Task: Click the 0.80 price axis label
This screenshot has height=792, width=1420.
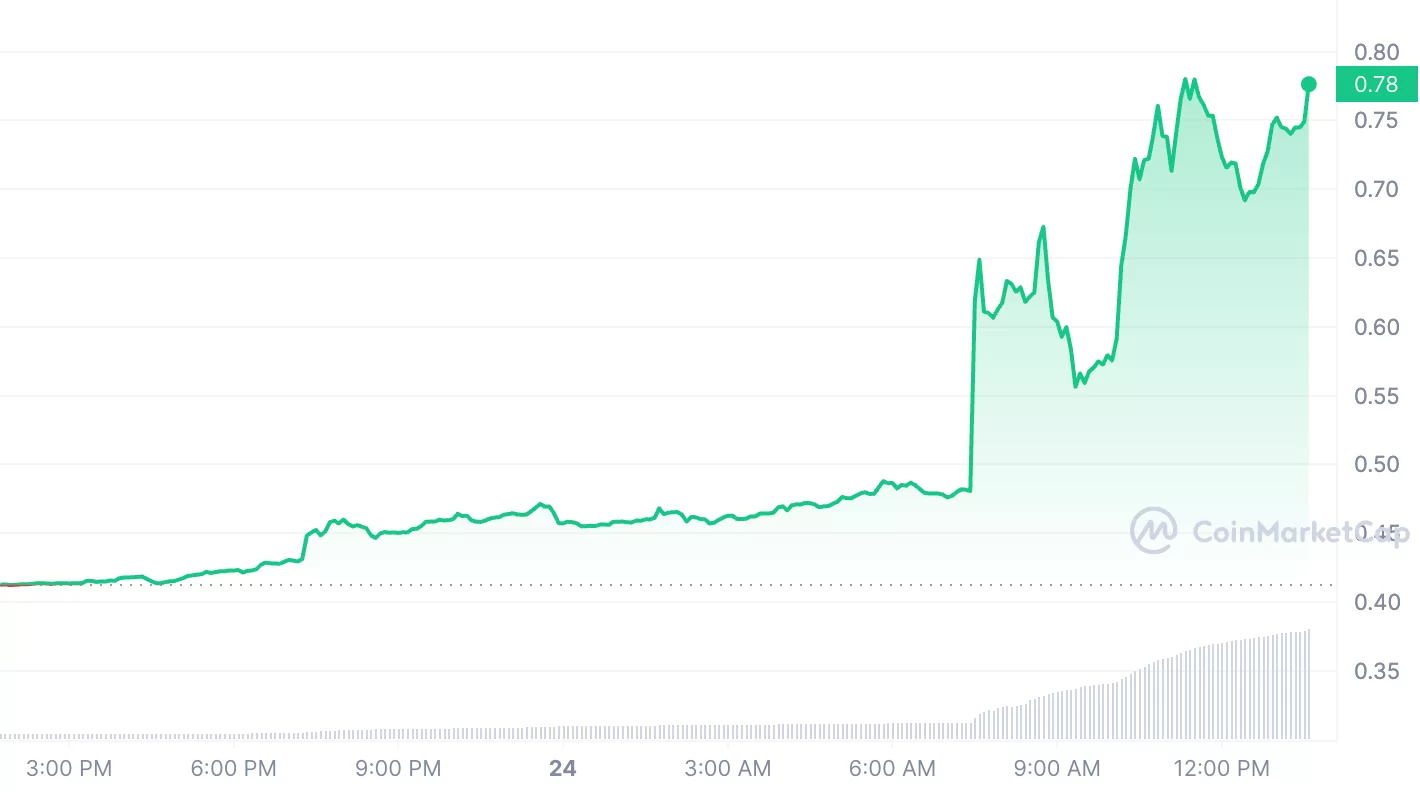Action: (x=1376, y=52)
